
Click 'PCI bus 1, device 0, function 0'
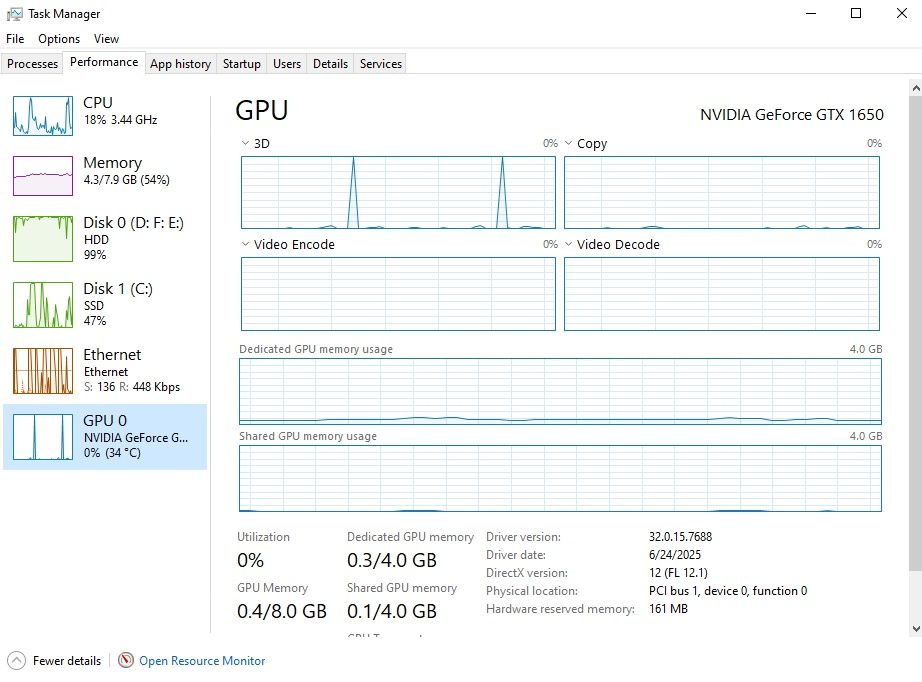[728, 591]
